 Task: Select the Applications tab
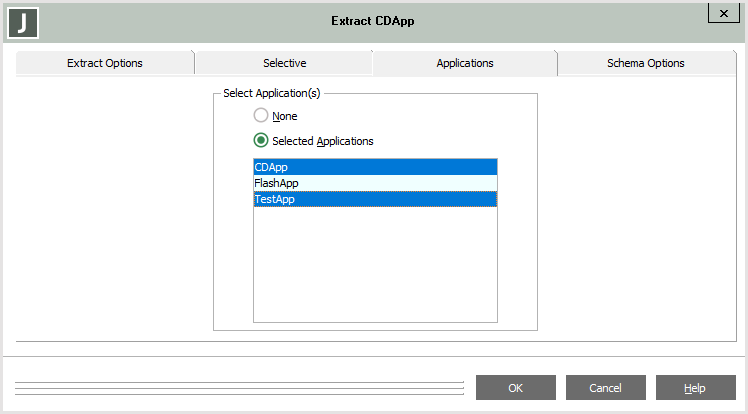pos(464,63)
